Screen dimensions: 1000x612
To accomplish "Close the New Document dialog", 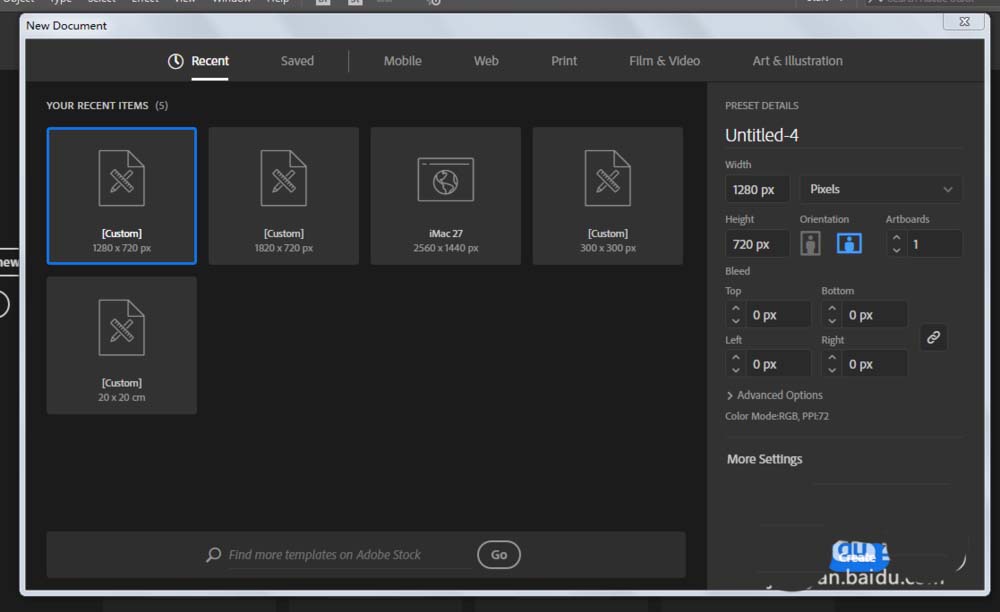I will pyautogui.click(x=964, y=22).
